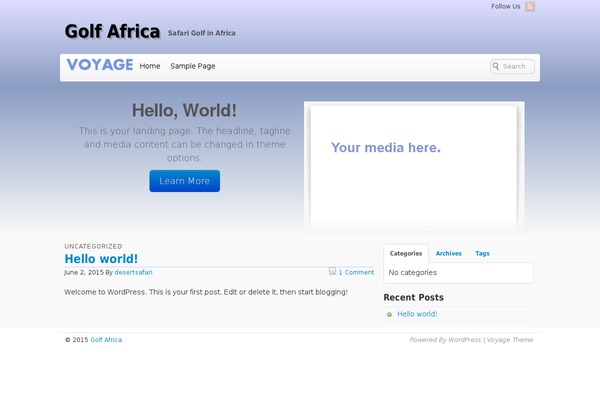Switch to the Archives tab

(449, 254)
